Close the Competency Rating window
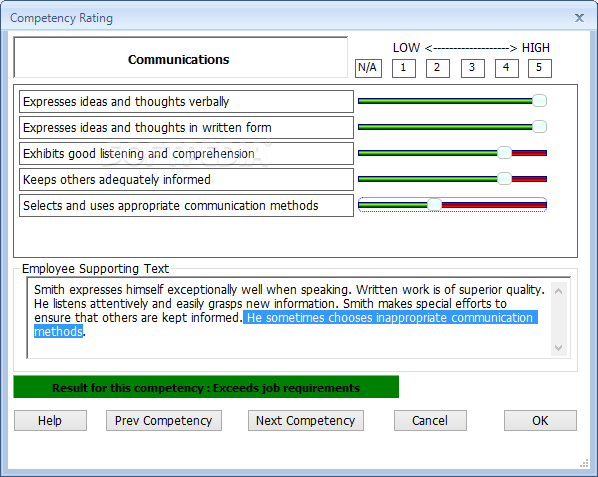The height and width of the screenshot is (477, 598). click(x=579, y=18)
